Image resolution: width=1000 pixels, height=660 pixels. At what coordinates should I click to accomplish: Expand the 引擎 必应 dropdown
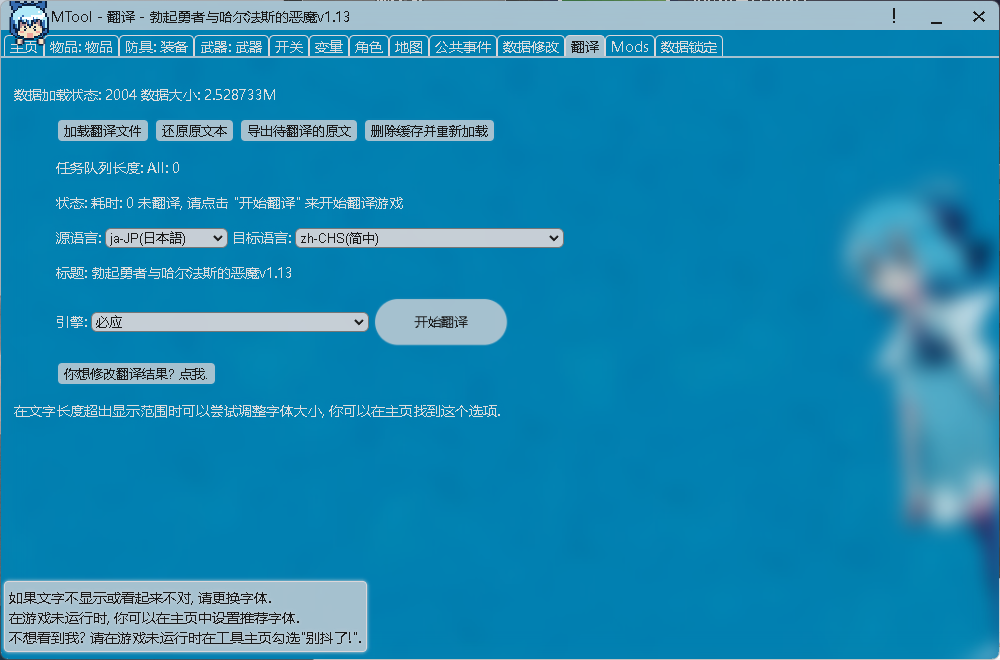tap(230, 322)
